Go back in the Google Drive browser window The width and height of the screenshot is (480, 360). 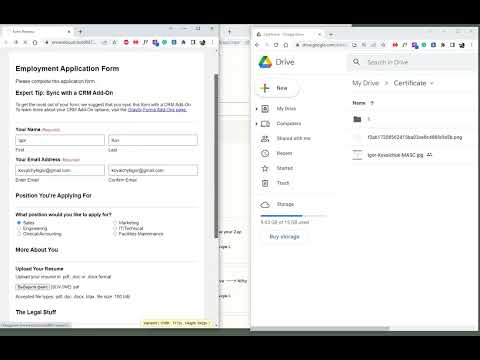257,45
